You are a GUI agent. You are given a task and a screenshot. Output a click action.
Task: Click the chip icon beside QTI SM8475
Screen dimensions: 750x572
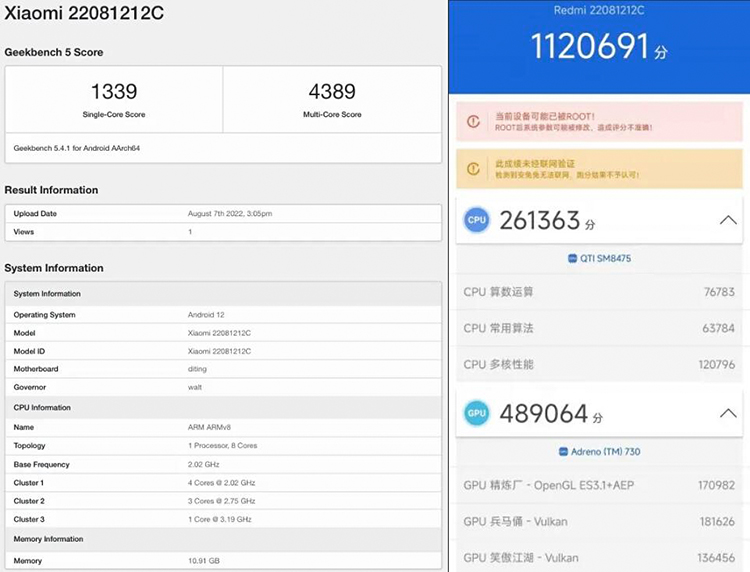coord(572,259)
